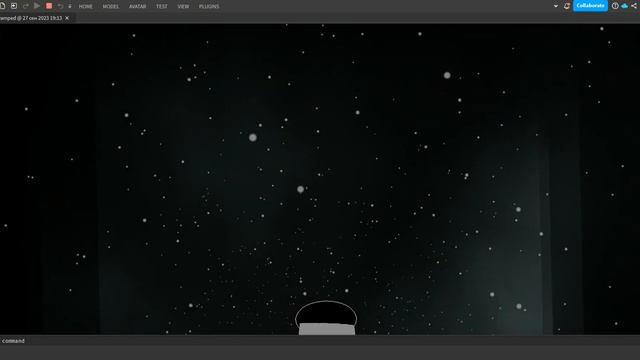
Task: Open the help circle icon
Action: click(x=615, y=6)
